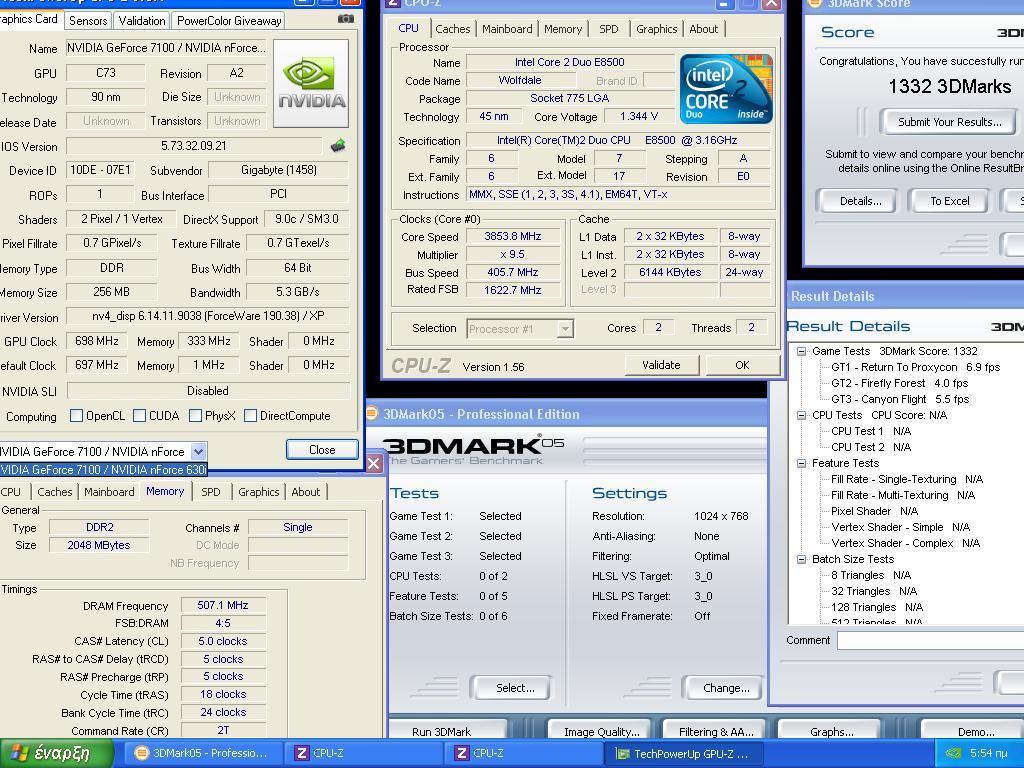Click the 3DMark Score window title icon
The height and width of the screenshot is (768, 1024).
click(x=813, y=3)
